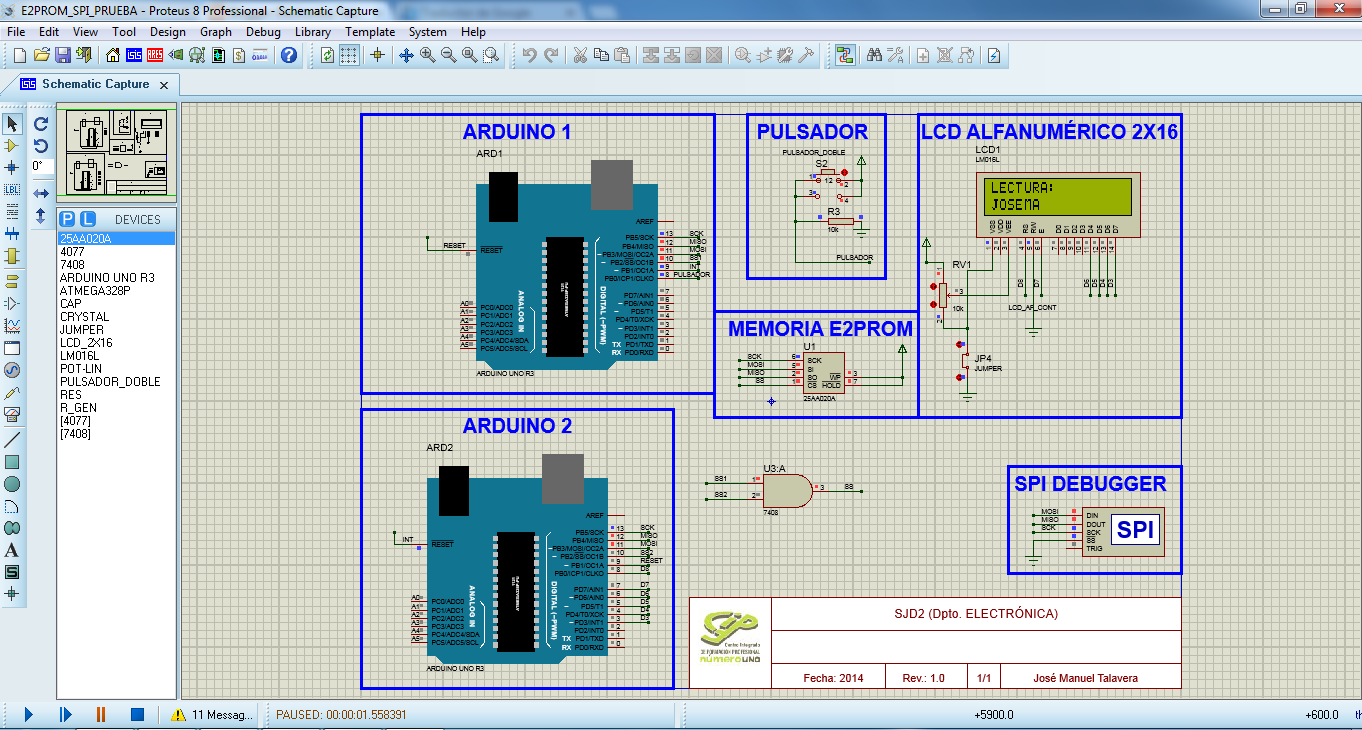The width and height of the screenshot is (1362, 730).
Task: Create a new project file
Action: (19, 55)
